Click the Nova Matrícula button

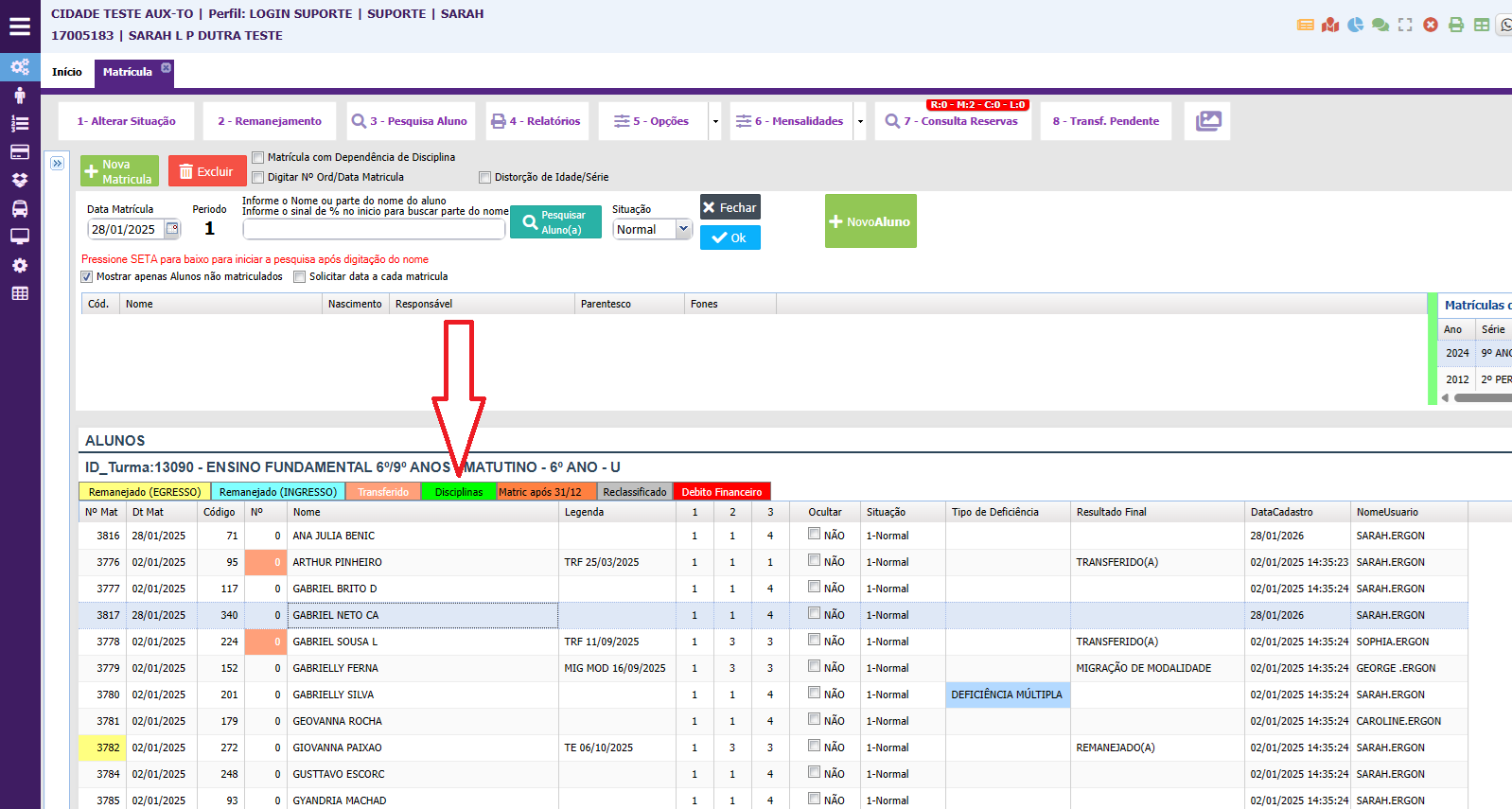click(119, 171)
